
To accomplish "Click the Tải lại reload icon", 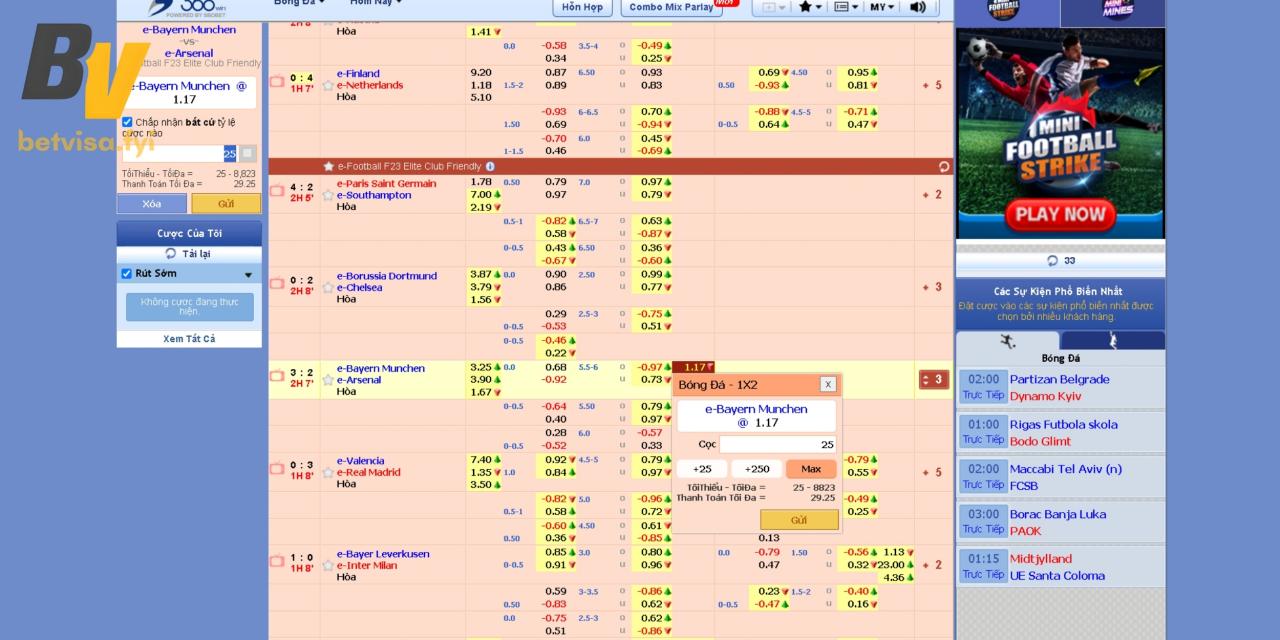I will 171,254.
